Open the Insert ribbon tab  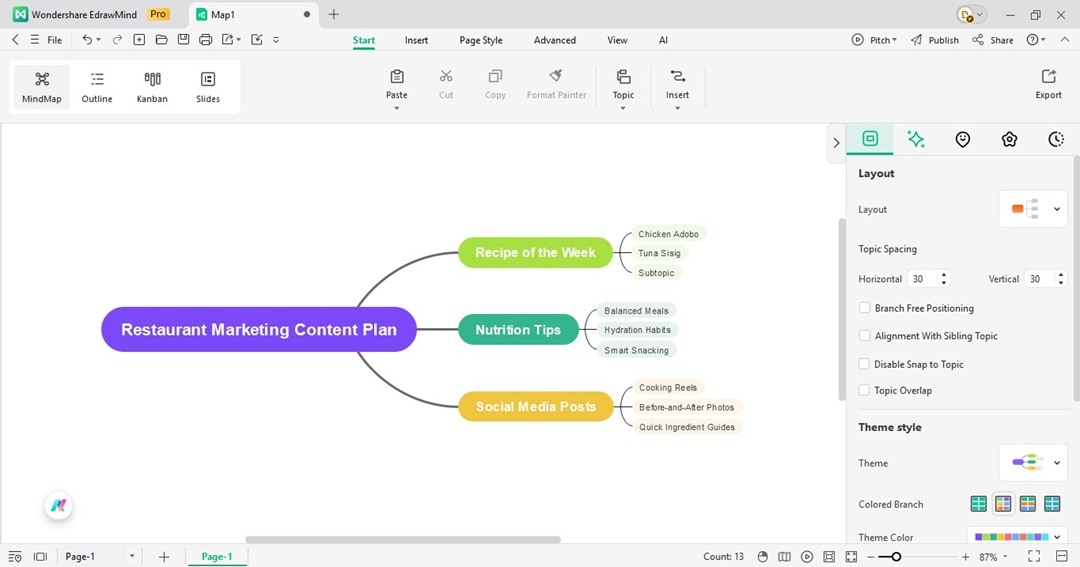coord(416,40)
